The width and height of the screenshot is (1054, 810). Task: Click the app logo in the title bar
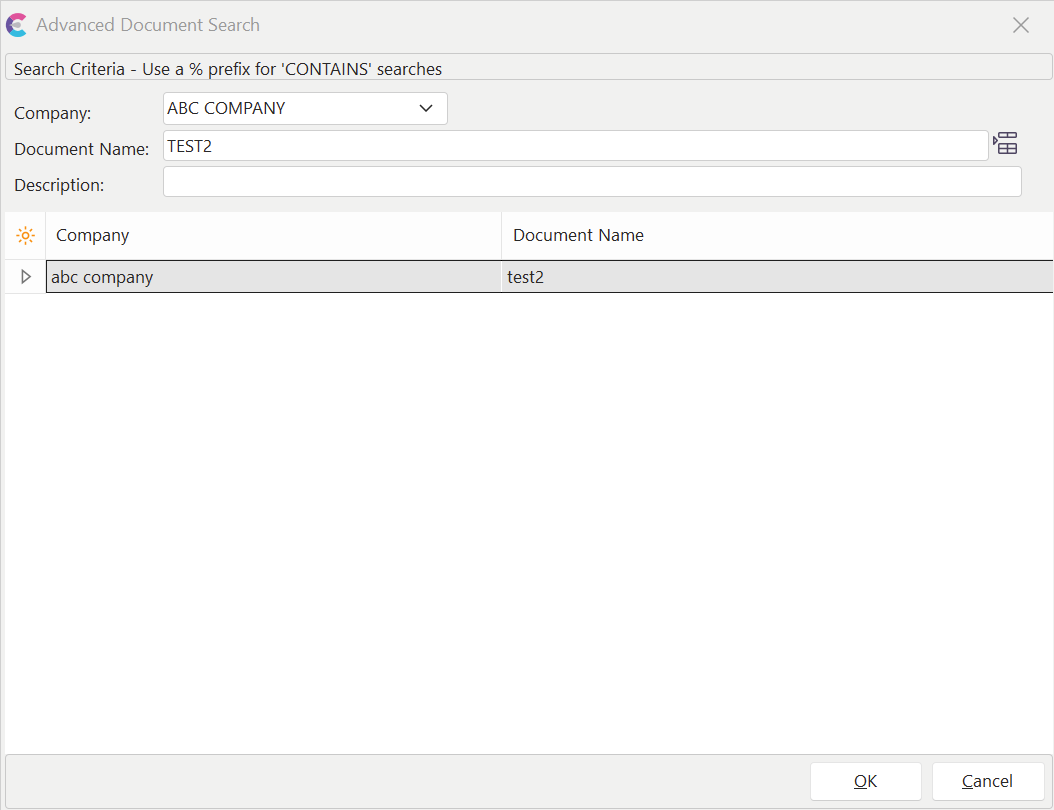[x=17, y=25]
